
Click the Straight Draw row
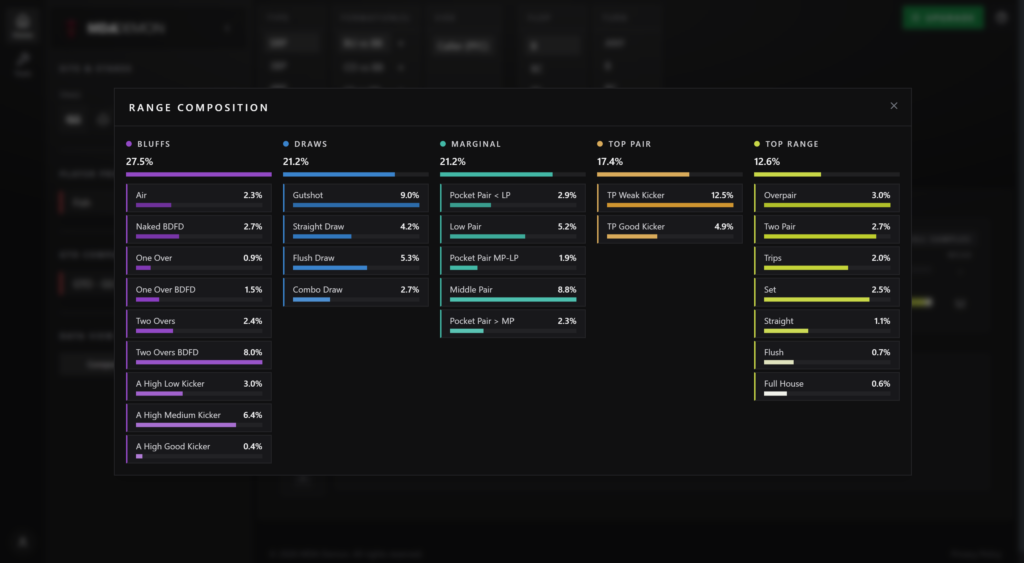coord(356,229)
